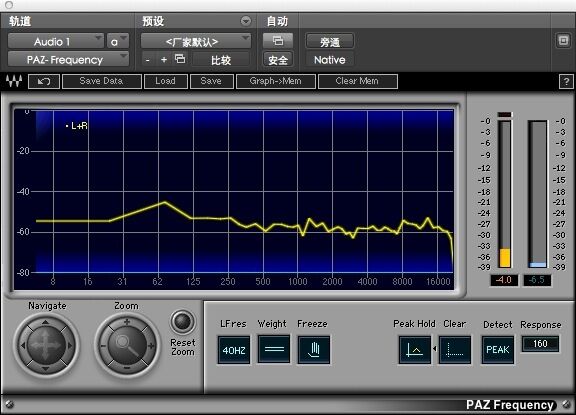Click the 自动 section header
The image size is (576, 415).
coord(277,21)
